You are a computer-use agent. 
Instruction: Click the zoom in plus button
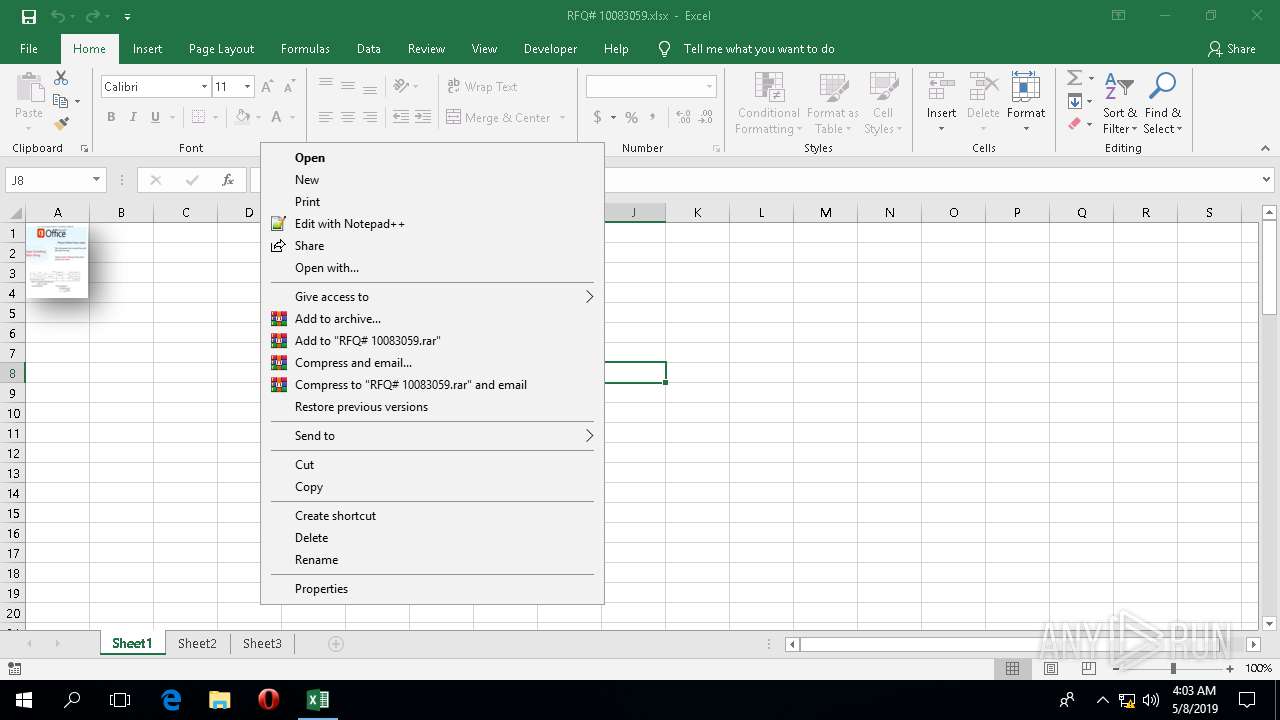click(1230, 669)
